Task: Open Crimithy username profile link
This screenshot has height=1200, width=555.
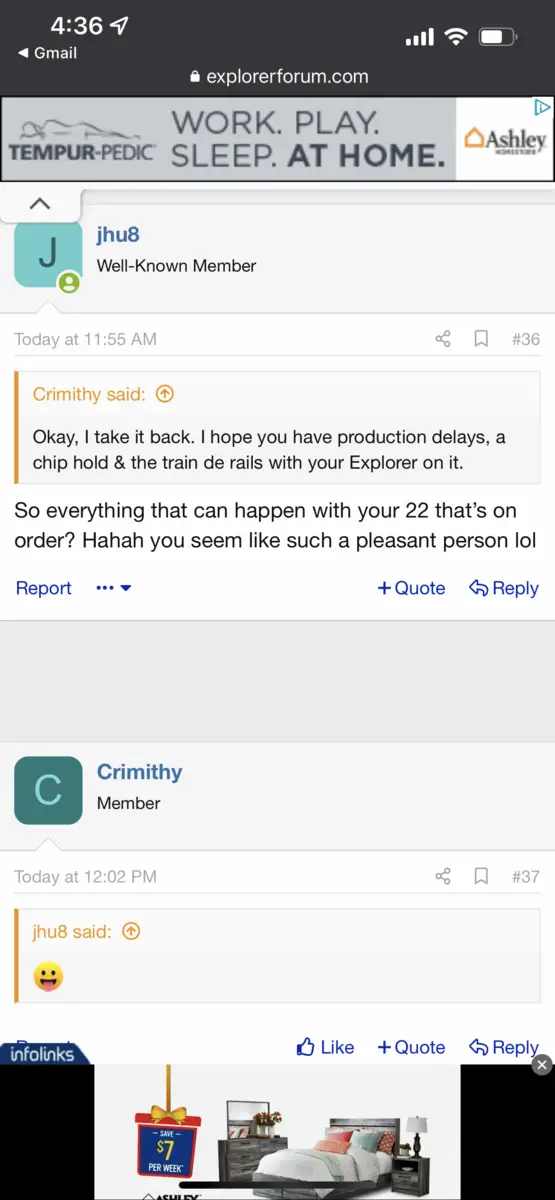Action: coord(140,772)
